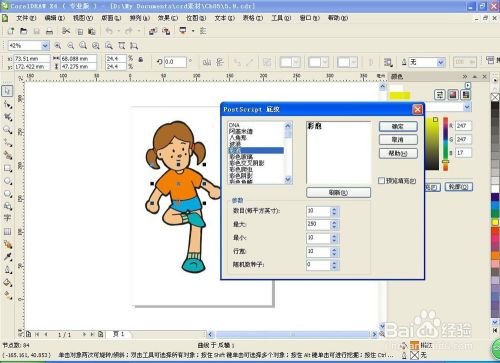Viewport: 500px width, 363px height.
Task: Click the Cut scissors icon
Action: click(x=66, y=31)
